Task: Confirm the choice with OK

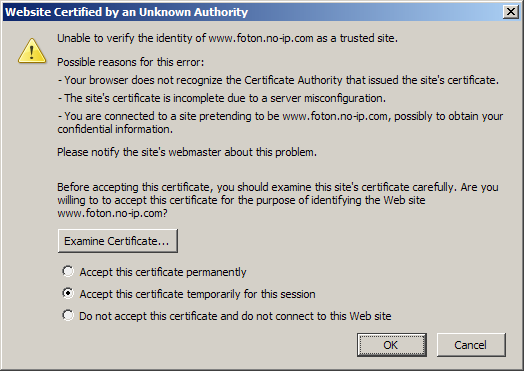Action: 392,345
